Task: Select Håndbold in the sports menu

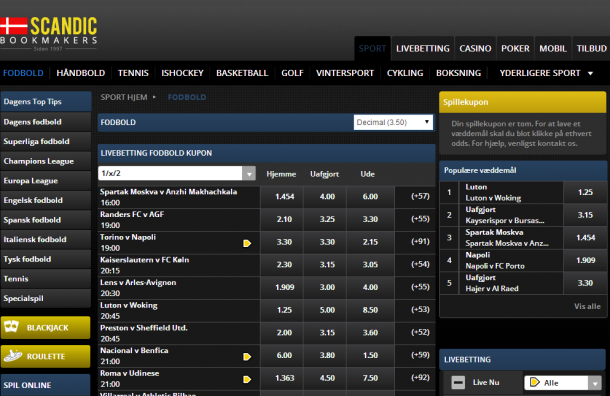Action: pyautogui.click(x=81, y=73)
